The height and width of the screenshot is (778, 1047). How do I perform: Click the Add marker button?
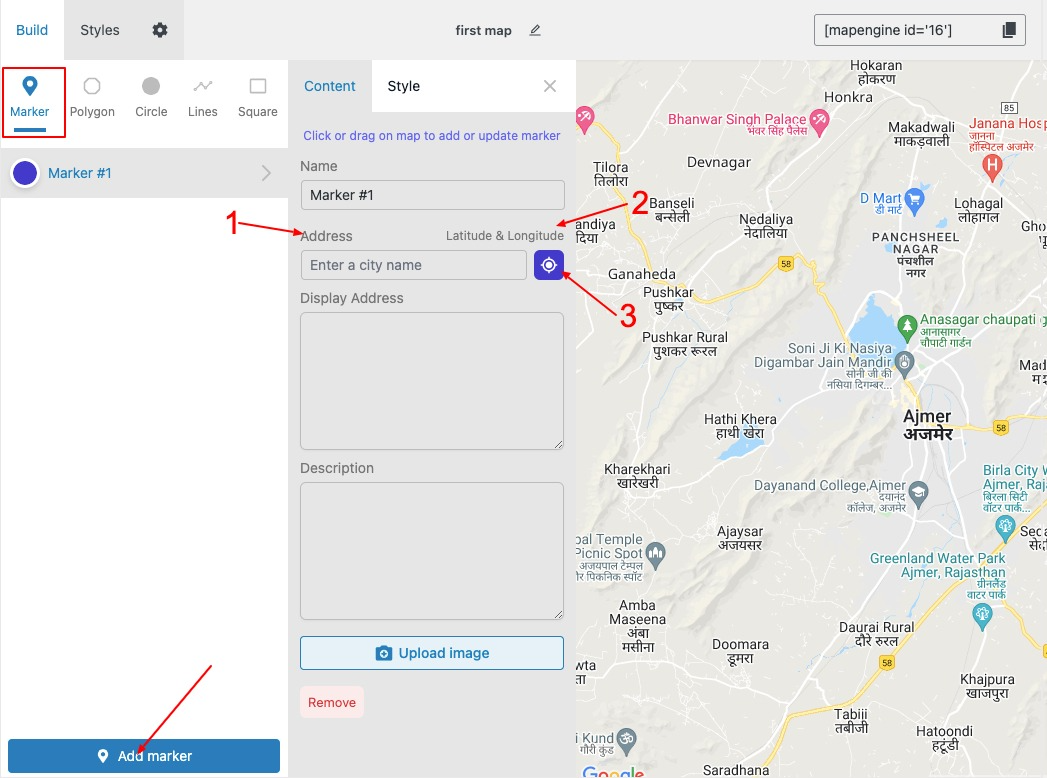tap(144, 756)
